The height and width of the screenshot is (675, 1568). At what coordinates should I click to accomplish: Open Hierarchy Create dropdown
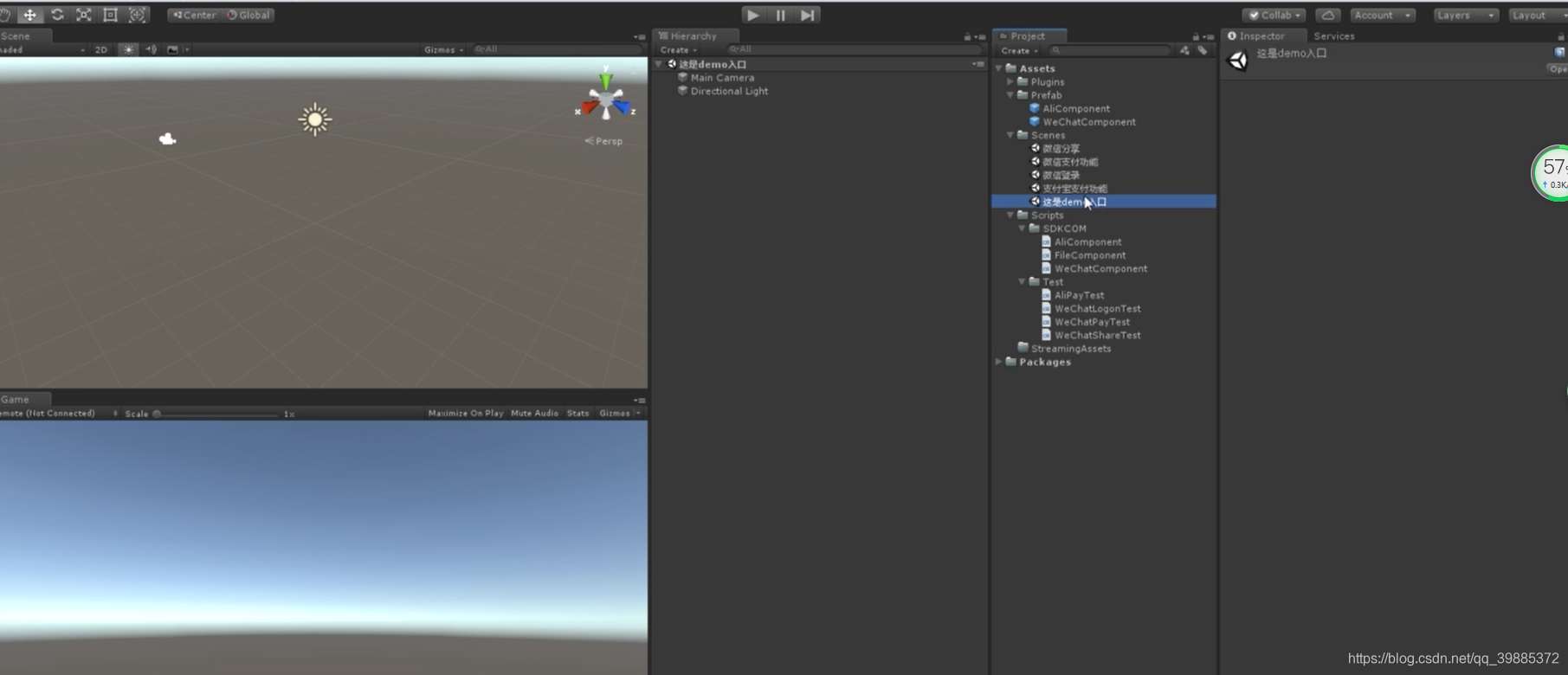point(678,50)
